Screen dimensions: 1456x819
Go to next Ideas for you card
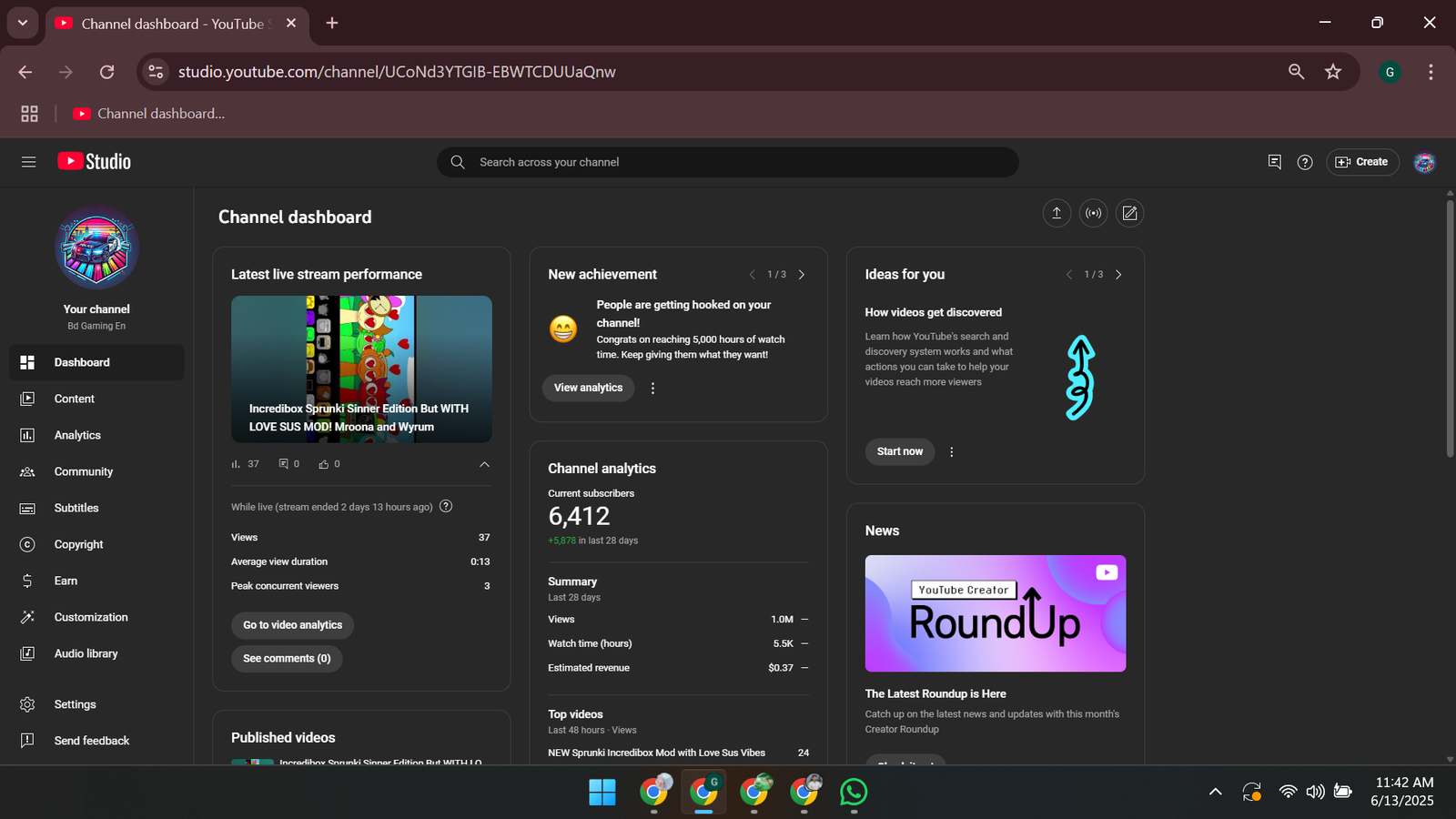(x=1118, y=275)
